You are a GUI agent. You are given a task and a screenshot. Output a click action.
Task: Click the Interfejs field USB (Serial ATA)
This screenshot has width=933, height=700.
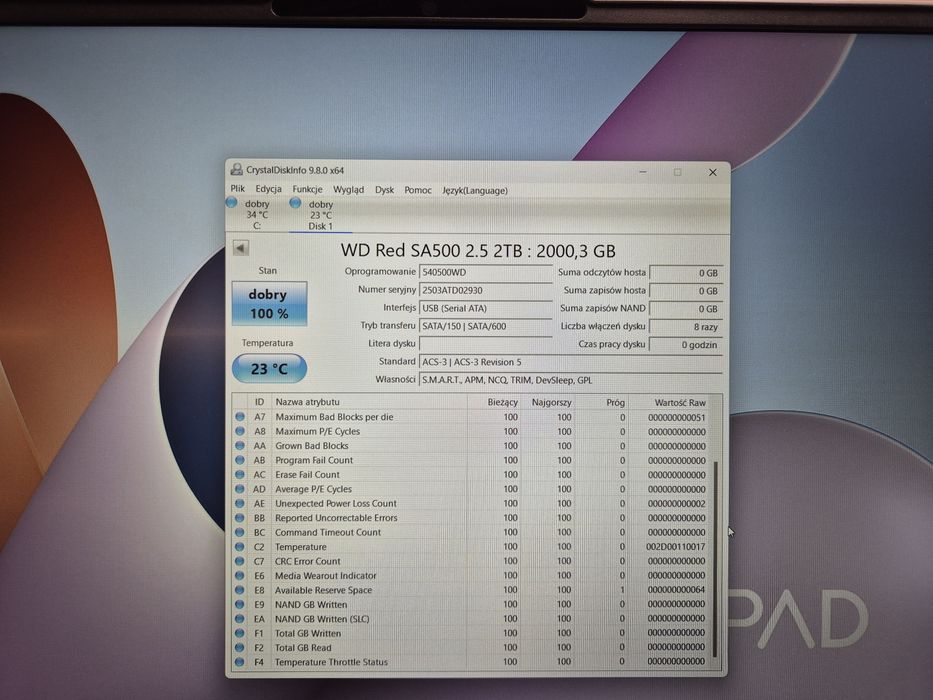486,308
